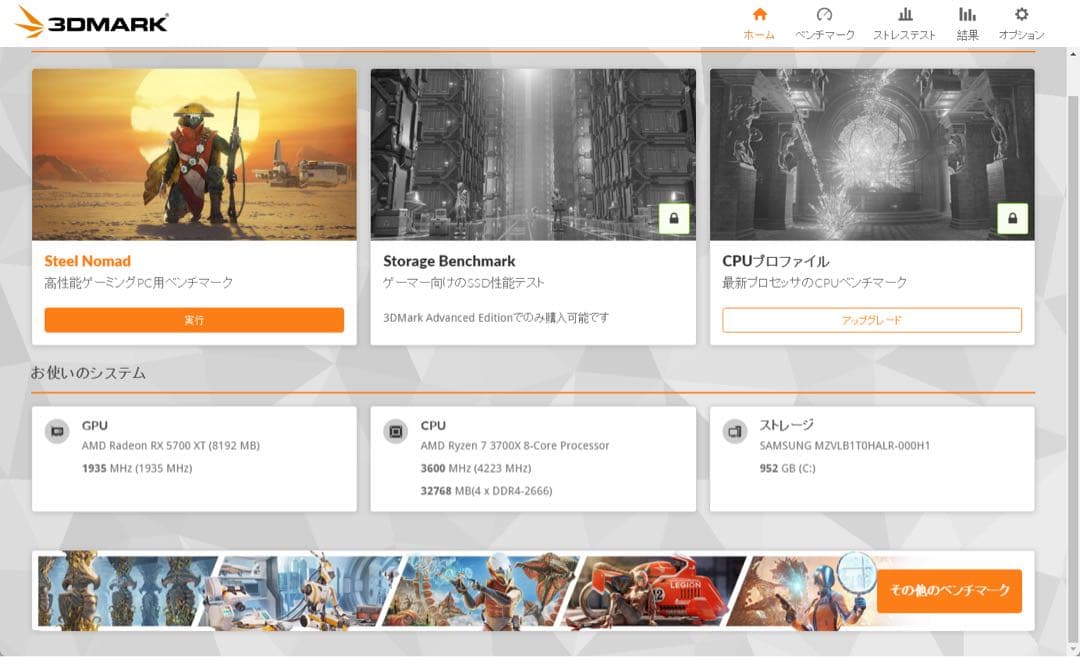The height and width of the screenshot is (657, 1080).
Task: Click lock icon on Storage Benchmark image
Action: (x=674, y=218)
